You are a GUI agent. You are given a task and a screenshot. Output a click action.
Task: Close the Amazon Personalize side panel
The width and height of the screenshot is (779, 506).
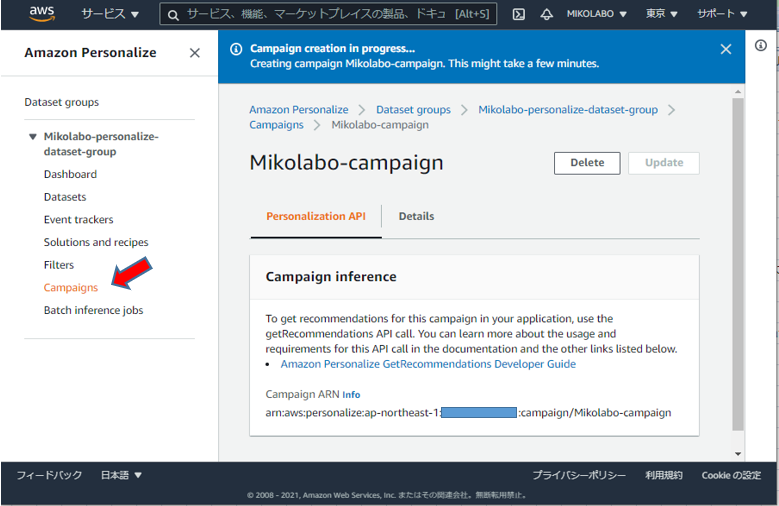click(195, 53)
